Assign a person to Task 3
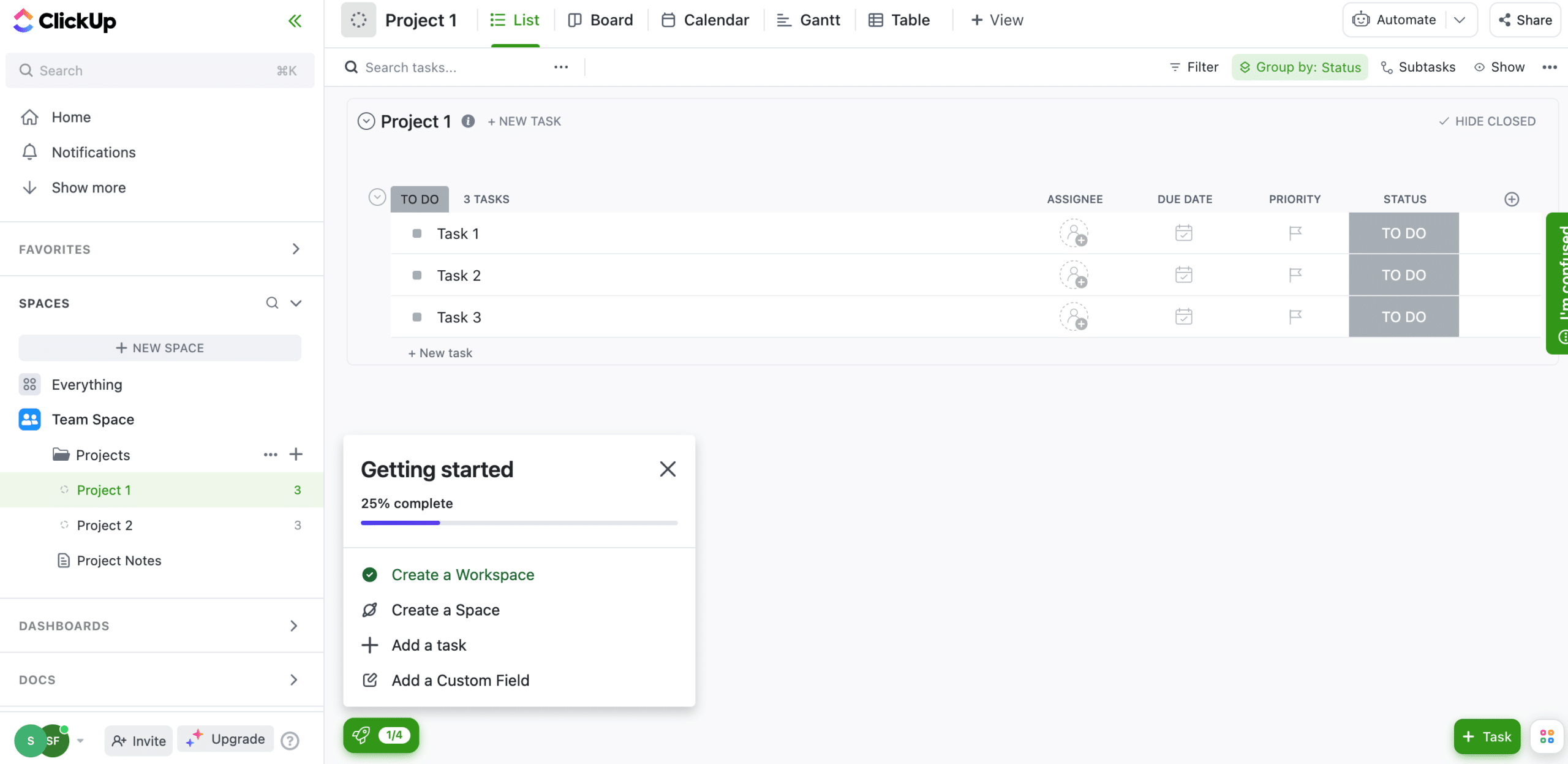 (1074, 317)
